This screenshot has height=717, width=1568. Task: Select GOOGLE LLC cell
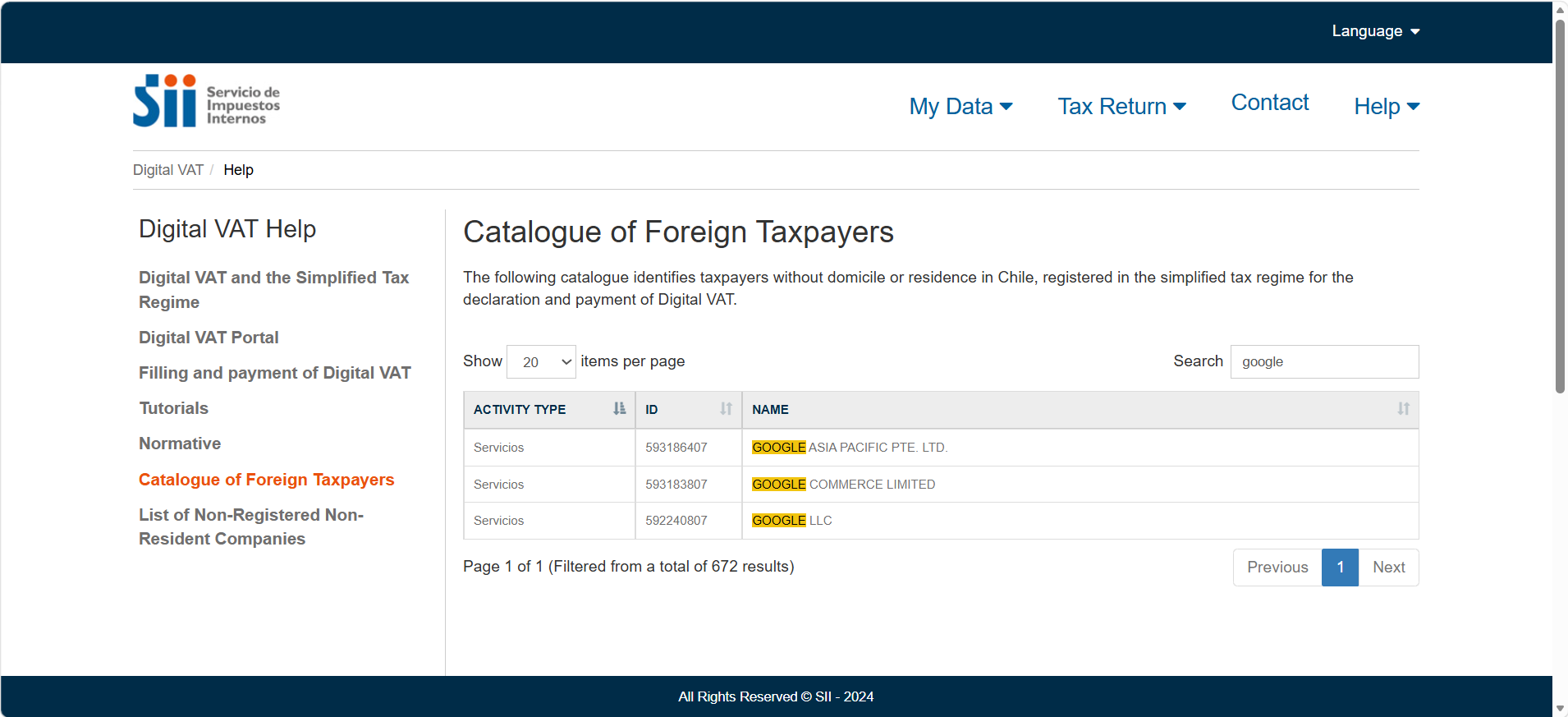click(x=1080, y=521)
